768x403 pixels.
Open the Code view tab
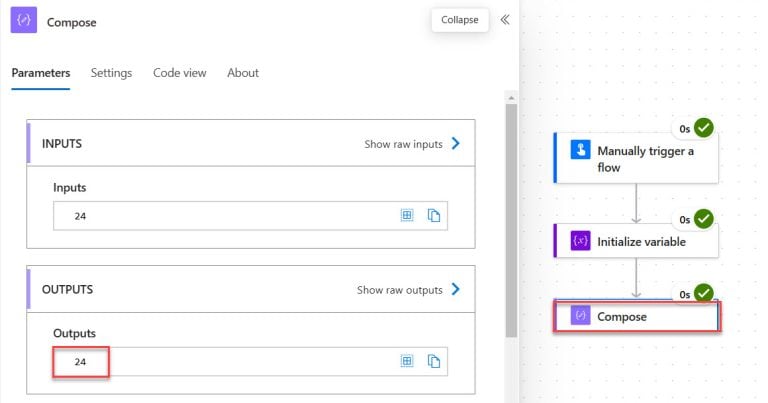click(179, 73)
